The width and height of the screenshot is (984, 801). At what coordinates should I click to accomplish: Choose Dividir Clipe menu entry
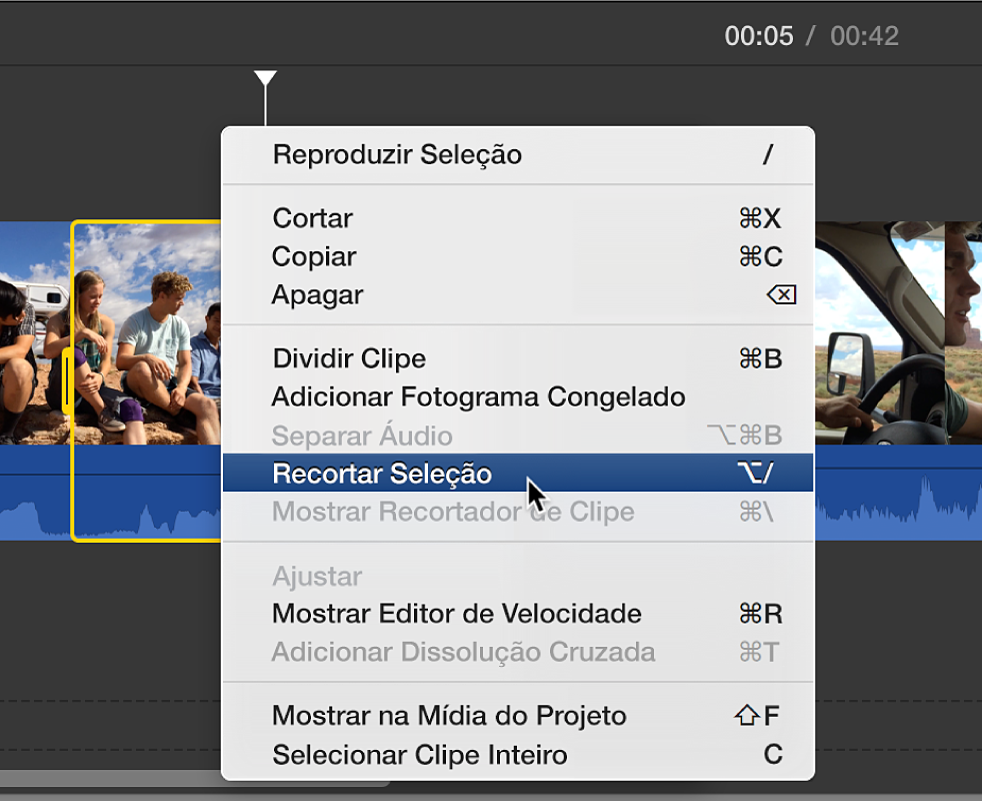point(518,358)
